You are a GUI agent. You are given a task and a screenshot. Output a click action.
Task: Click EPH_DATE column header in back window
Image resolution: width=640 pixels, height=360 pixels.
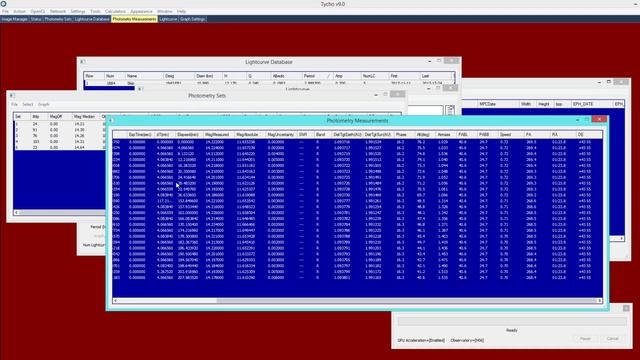tap(592, 104)
